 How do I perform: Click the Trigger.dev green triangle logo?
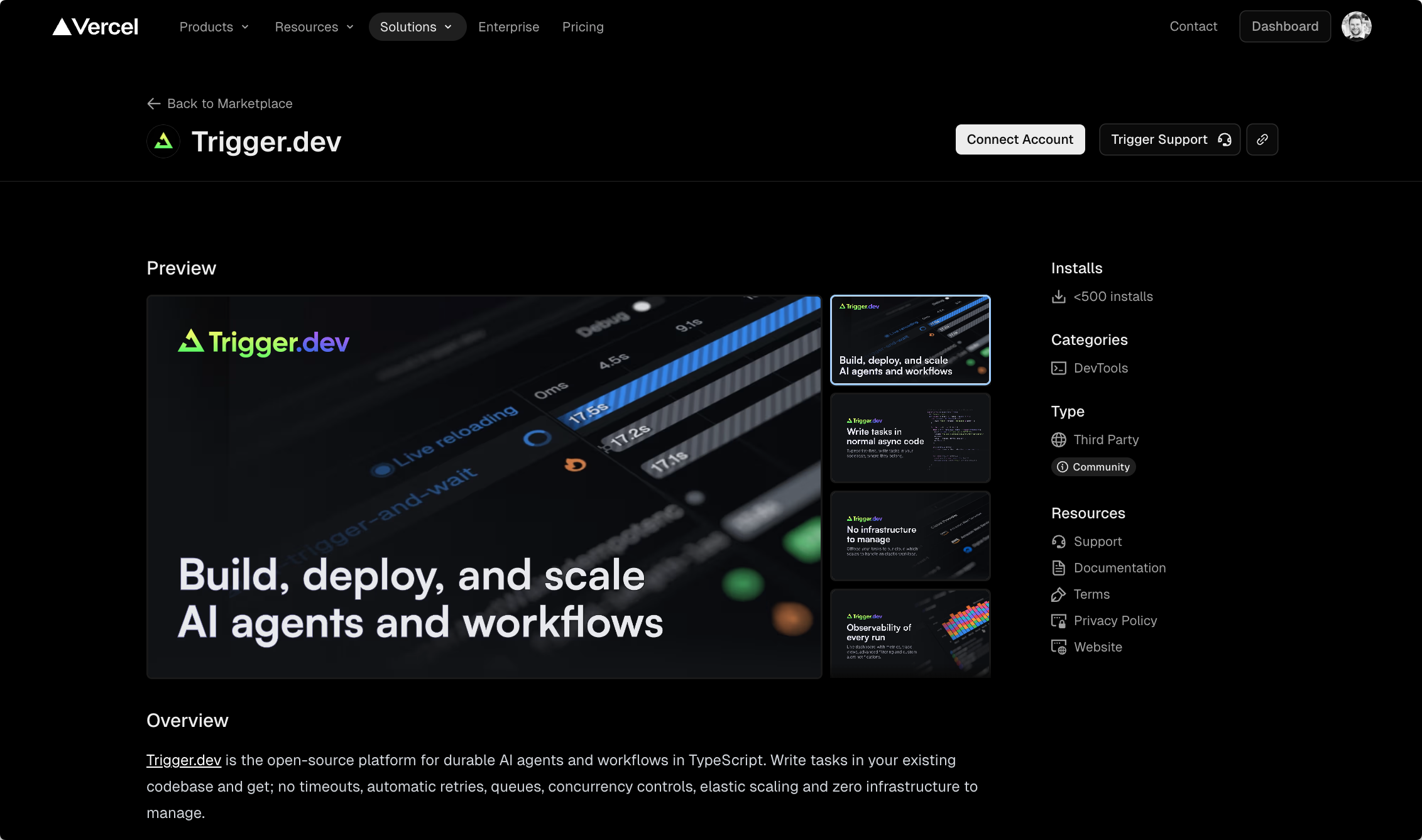163,141
